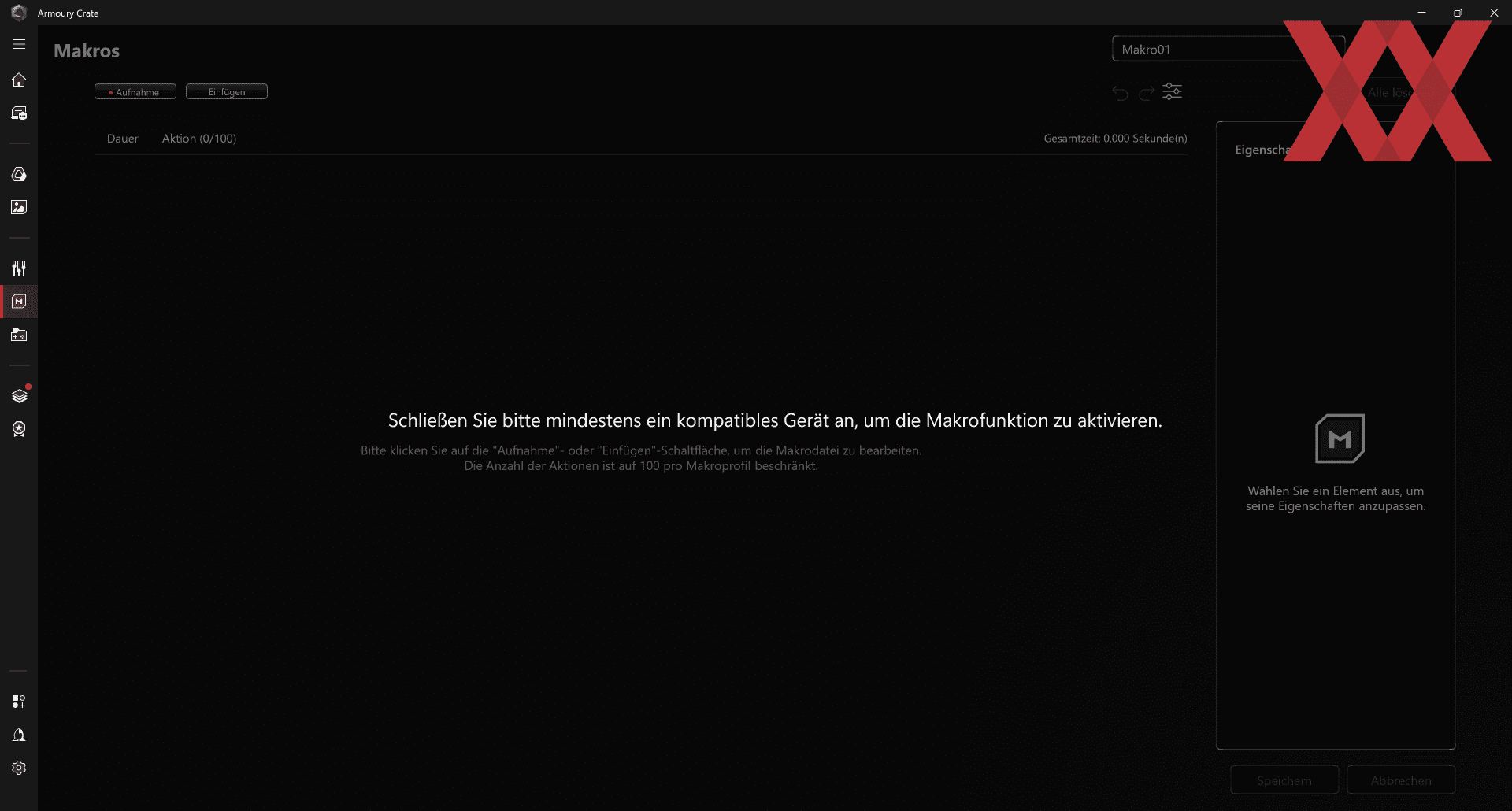
Task: Click the Dauer column header
Action: [x=123, y=139]
